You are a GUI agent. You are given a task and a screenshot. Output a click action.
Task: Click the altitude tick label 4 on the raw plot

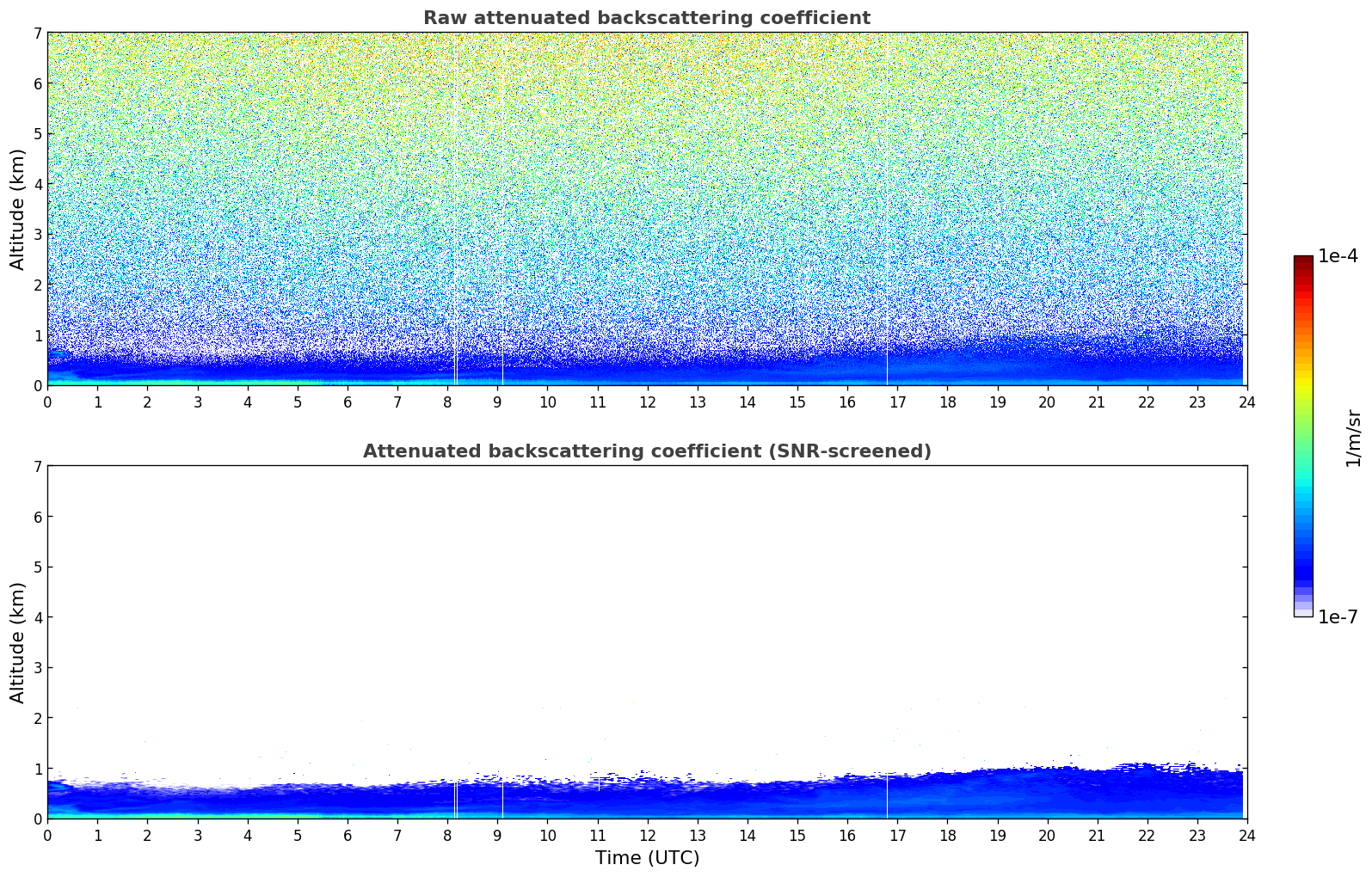[38, 184]
